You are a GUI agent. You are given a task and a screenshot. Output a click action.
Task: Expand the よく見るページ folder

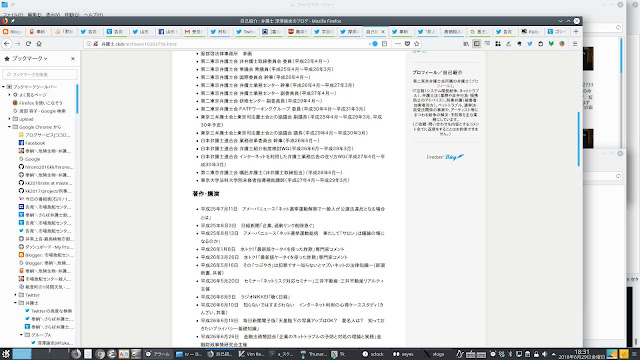pyautogui.click(x=10, y=95)
